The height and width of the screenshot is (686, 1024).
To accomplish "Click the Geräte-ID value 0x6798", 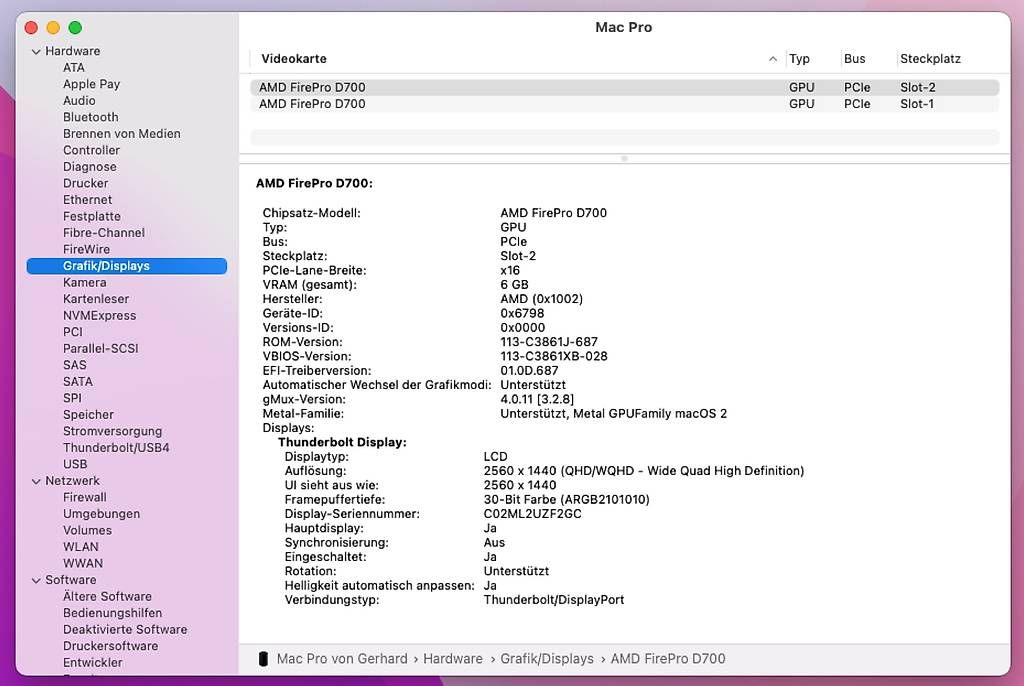I will pyautogui.click(x=522, y=314).
